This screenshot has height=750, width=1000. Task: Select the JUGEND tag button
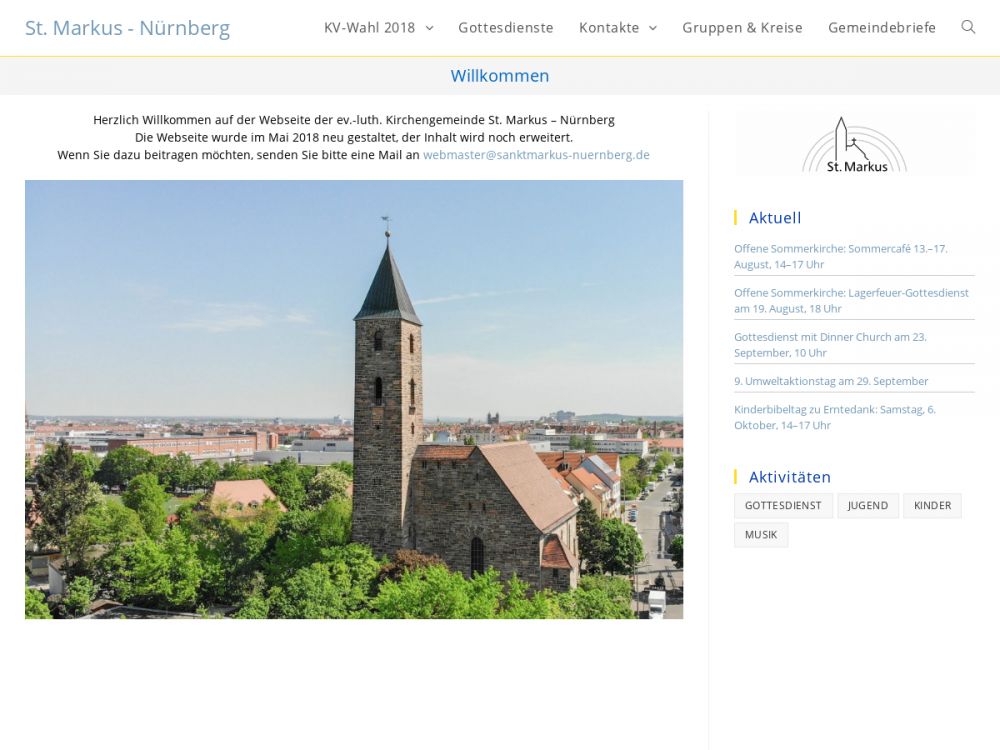pos(867,506)
